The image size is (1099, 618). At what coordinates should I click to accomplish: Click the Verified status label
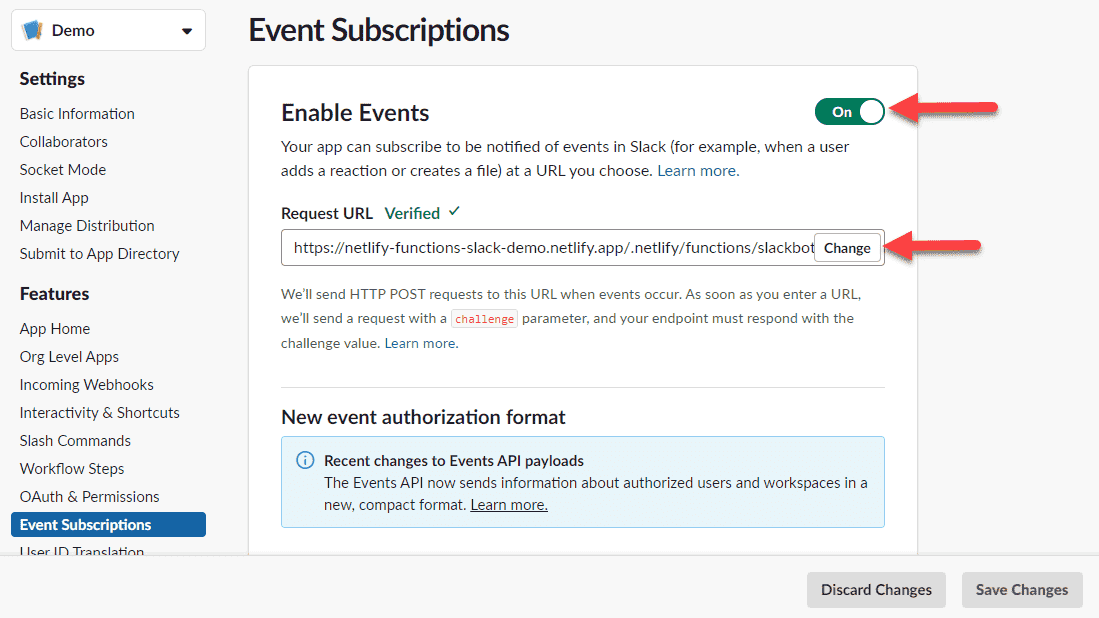pyautogui.click(x=412, y=213)
